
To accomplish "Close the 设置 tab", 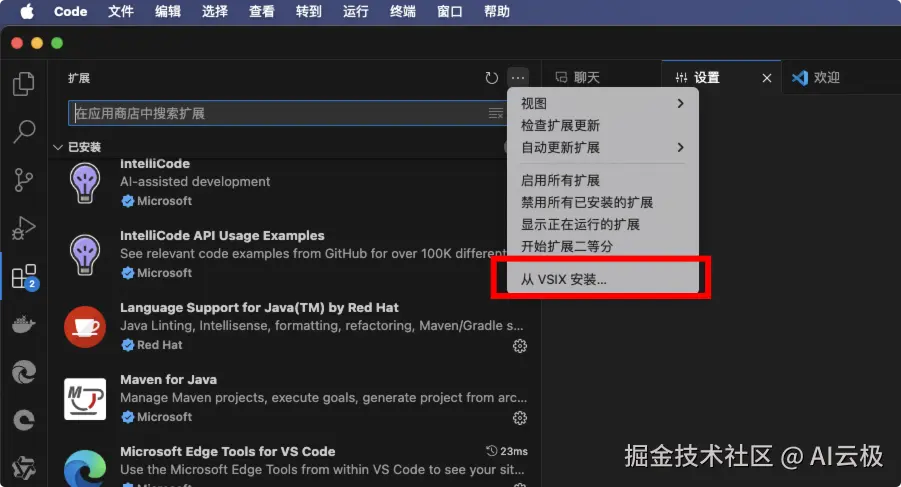I will [x=767, y=78].
